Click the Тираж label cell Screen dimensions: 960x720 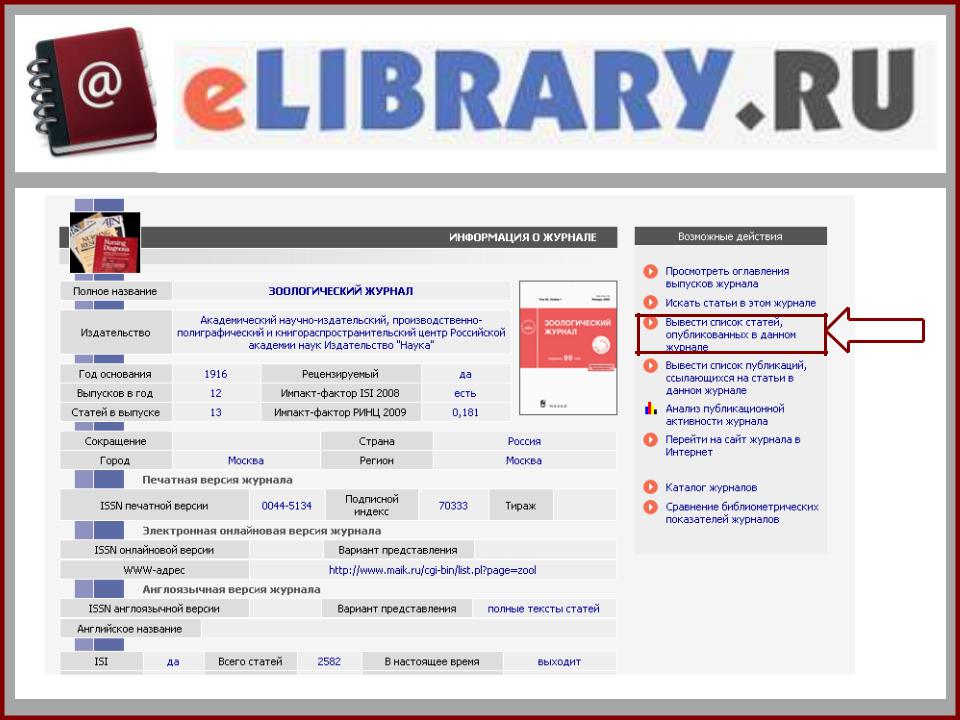(x=520, y=506)
